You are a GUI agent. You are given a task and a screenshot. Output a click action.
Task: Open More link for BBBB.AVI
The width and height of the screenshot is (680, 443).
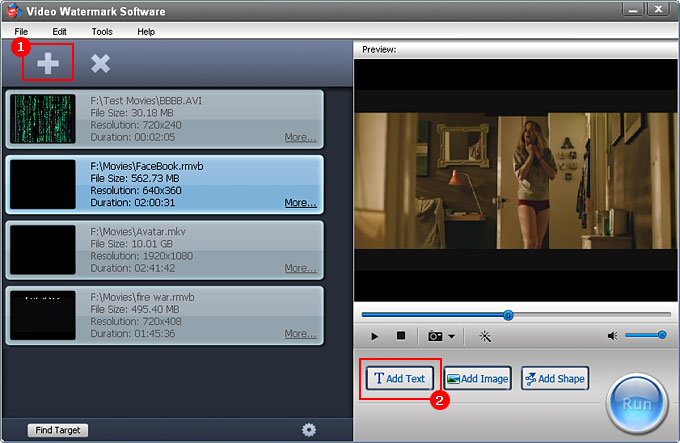(x=300, y=137)
